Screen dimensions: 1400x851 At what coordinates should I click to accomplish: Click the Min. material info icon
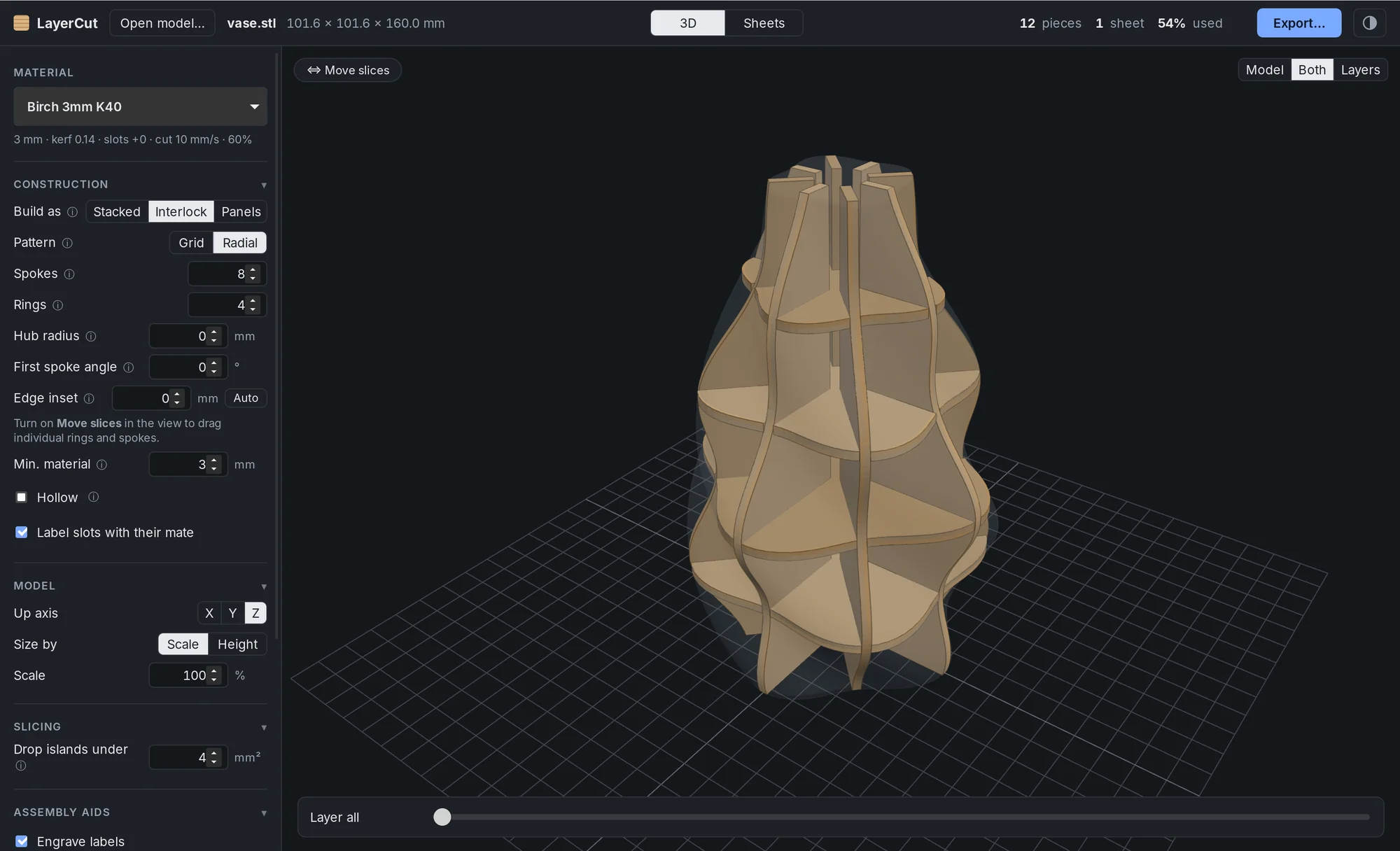101,465
